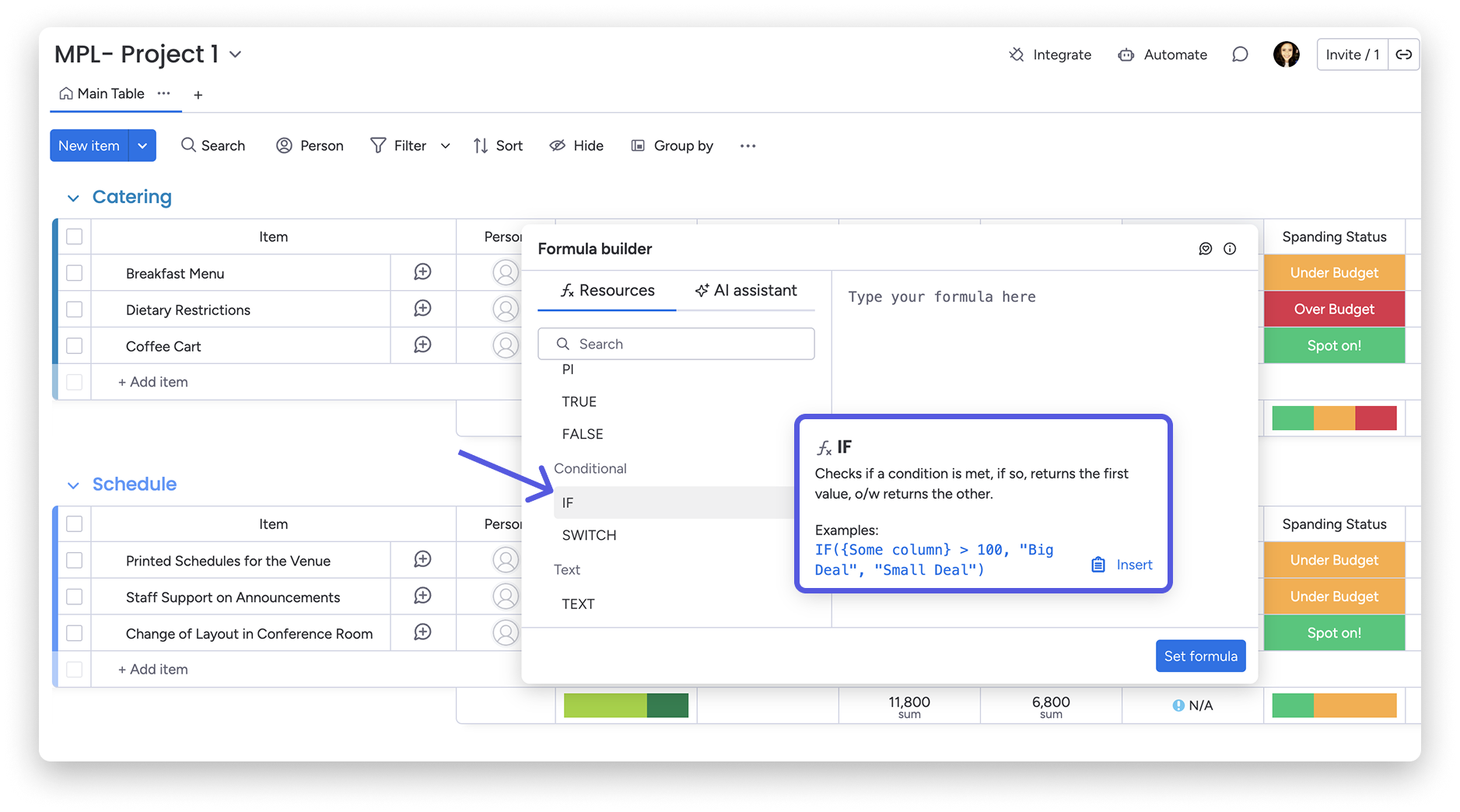The image size is (1460, 812).
Task: Check the Breakfast Menu row checkbox
Action: pos(75,273)
